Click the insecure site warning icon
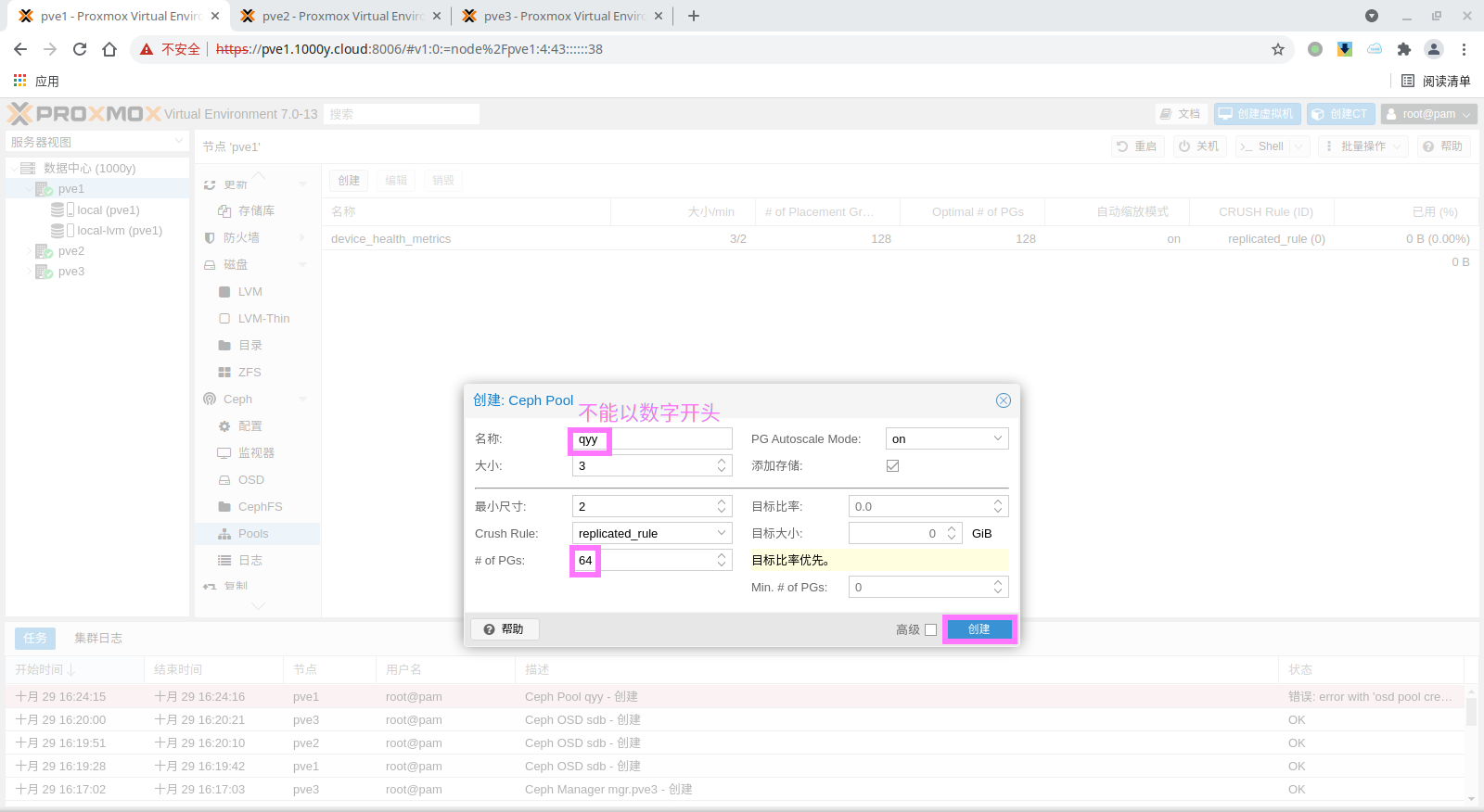1484x812 pixels. 147,49
